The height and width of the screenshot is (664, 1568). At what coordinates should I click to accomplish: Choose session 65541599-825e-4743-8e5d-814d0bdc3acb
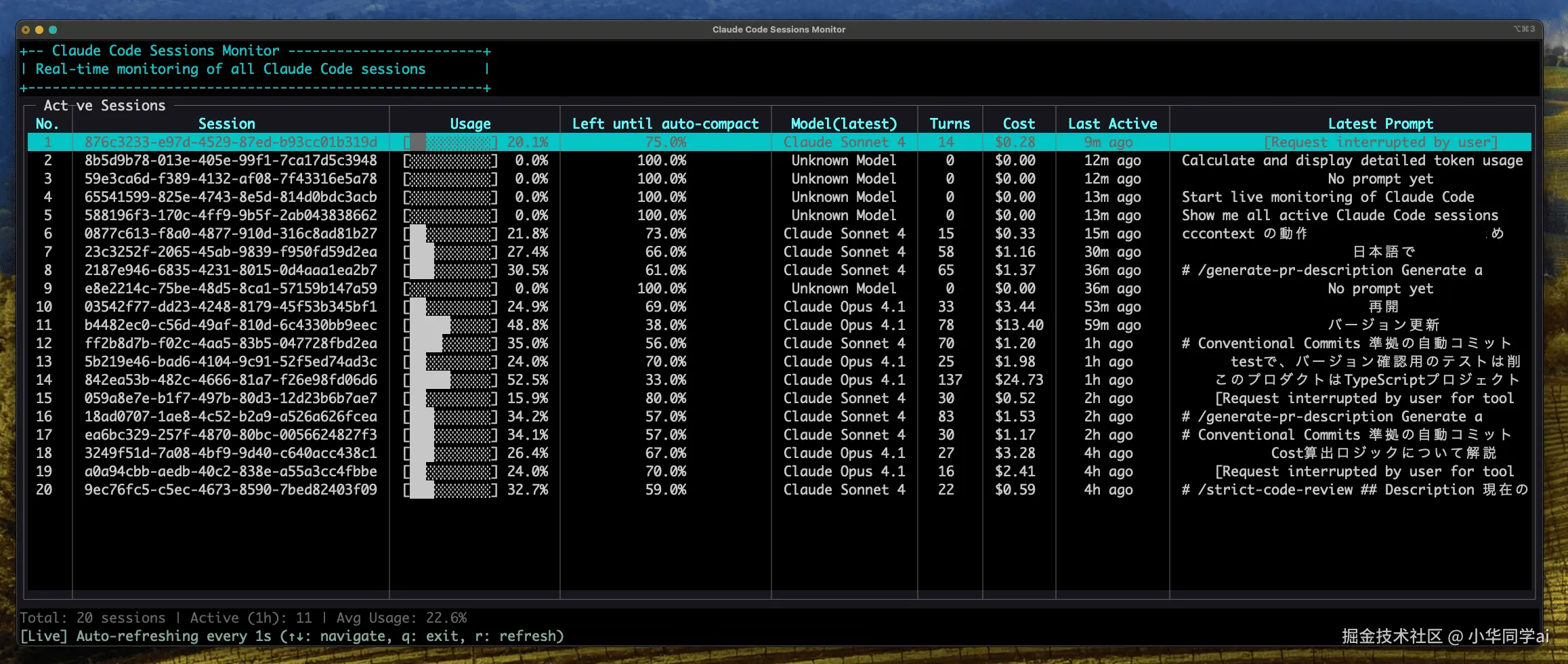779,197
